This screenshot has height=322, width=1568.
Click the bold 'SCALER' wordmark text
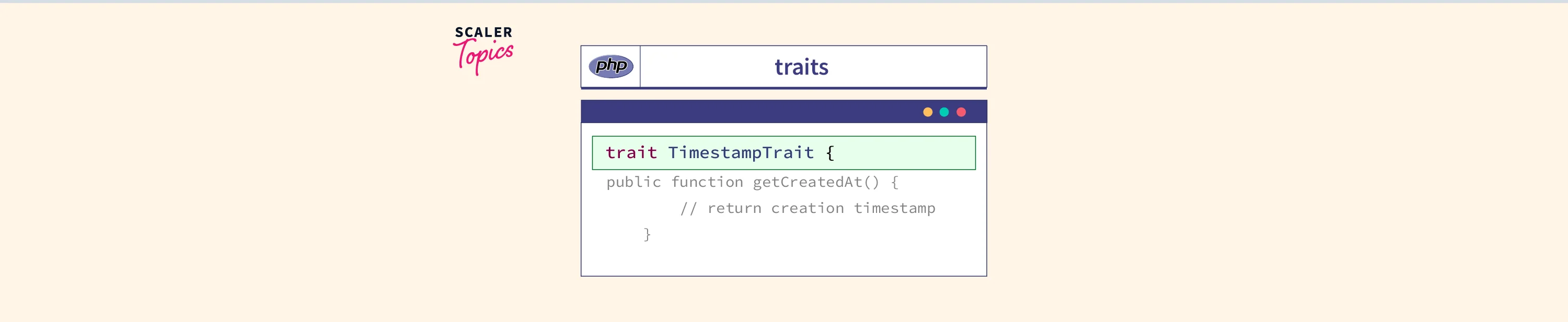483,32
